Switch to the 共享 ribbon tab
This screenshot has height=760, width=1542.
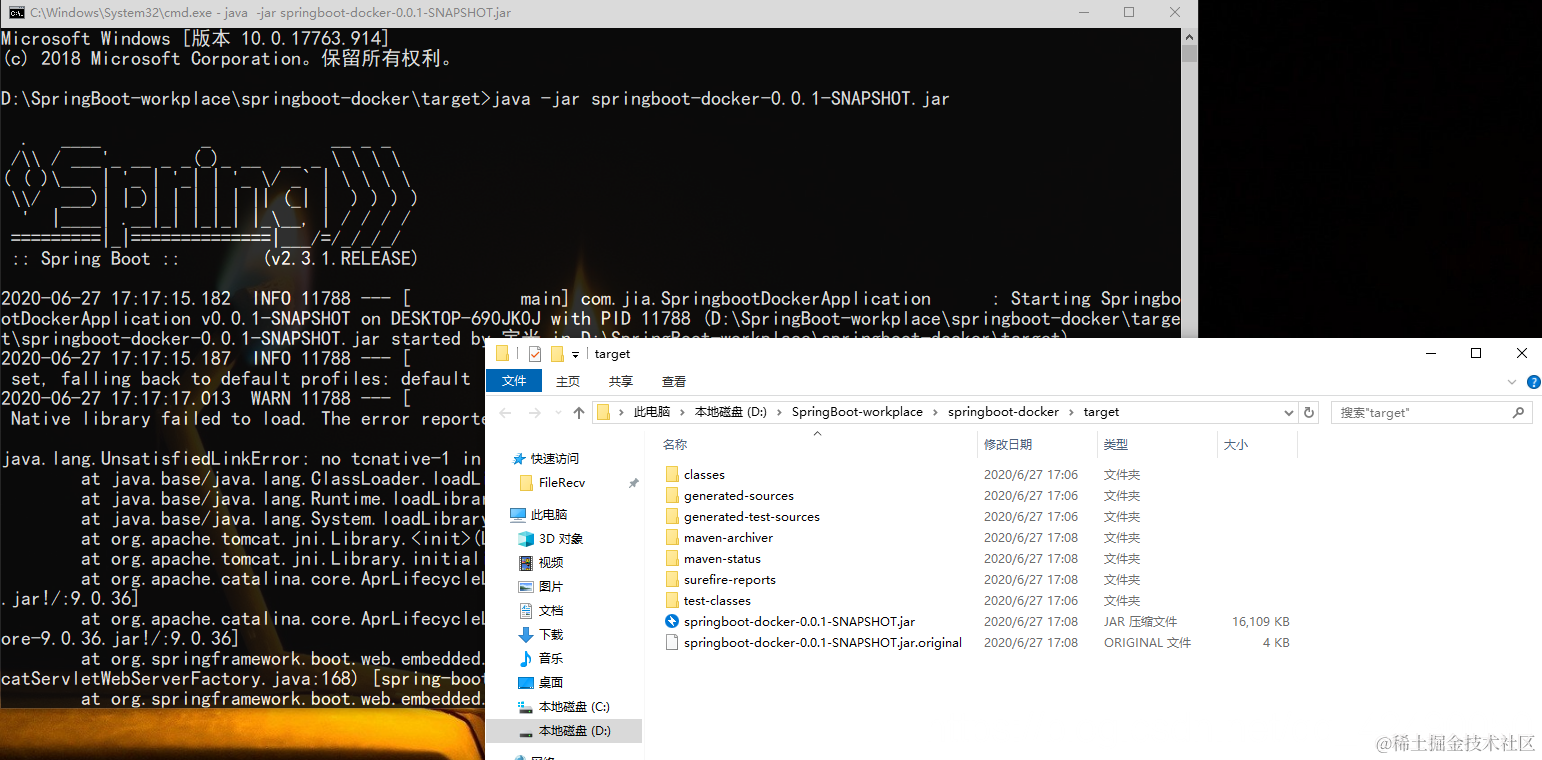[621, 381]
